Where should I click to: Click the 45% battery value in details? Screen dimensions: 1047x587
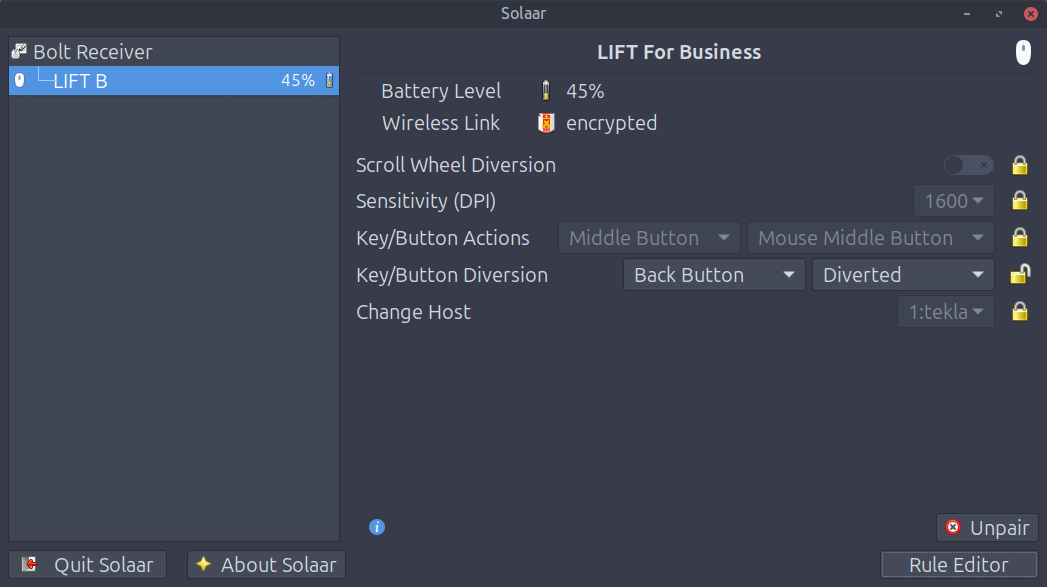[585, 91]
